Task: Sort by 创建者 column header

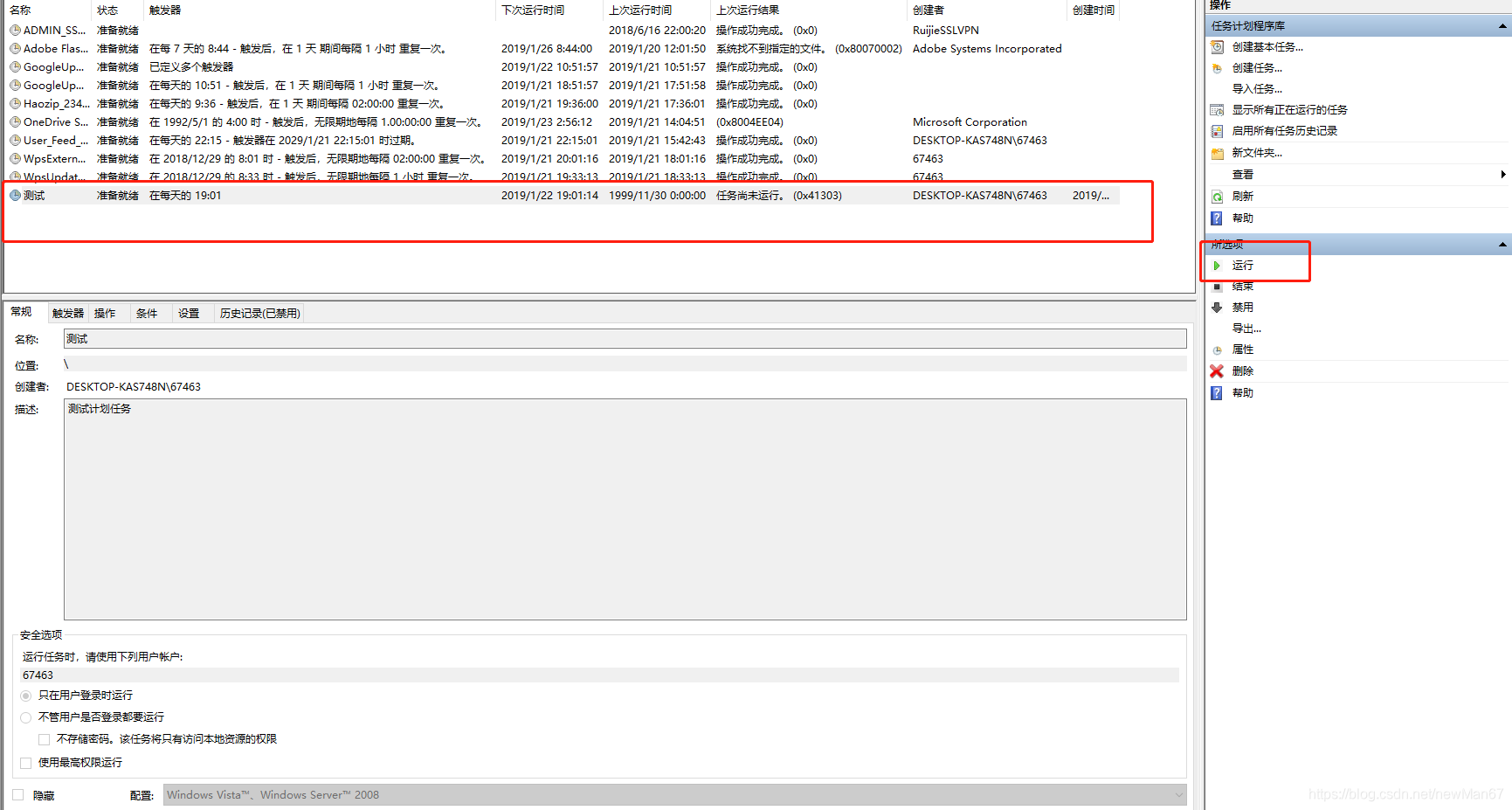Action: coord(986,10)
